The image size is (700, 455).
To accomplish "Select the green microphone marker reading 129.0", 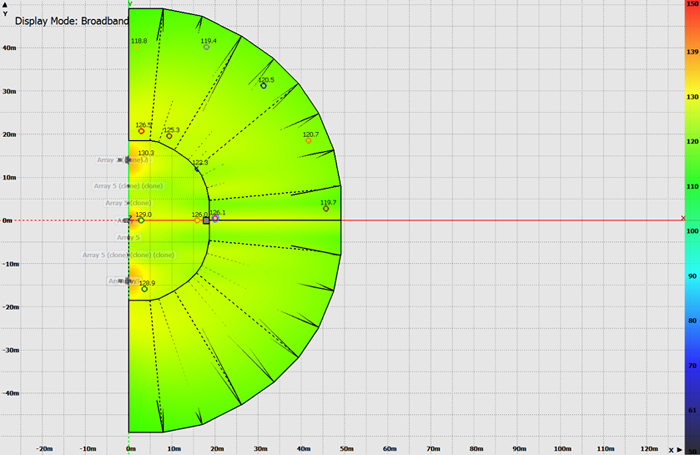I will pyautogui.click(x=141, y=220).
